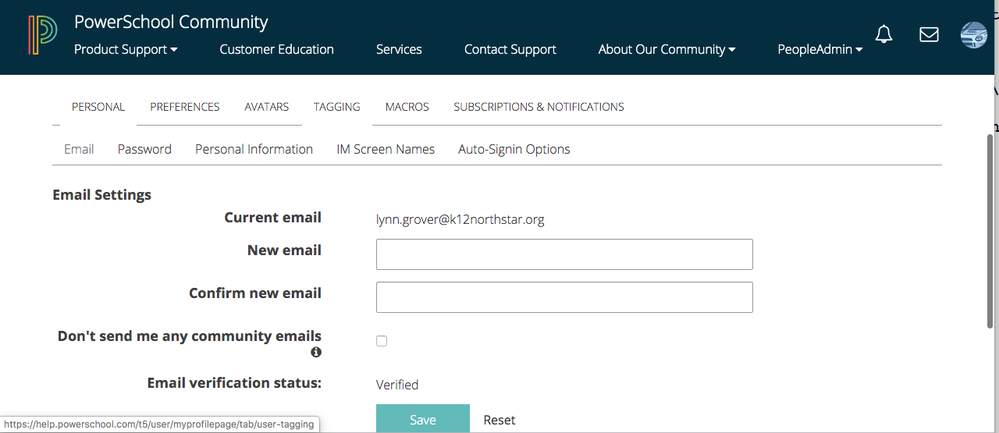Expand About Our Community dropdown
The width and height of the screenshot is (999, 433).
point(666,49)
